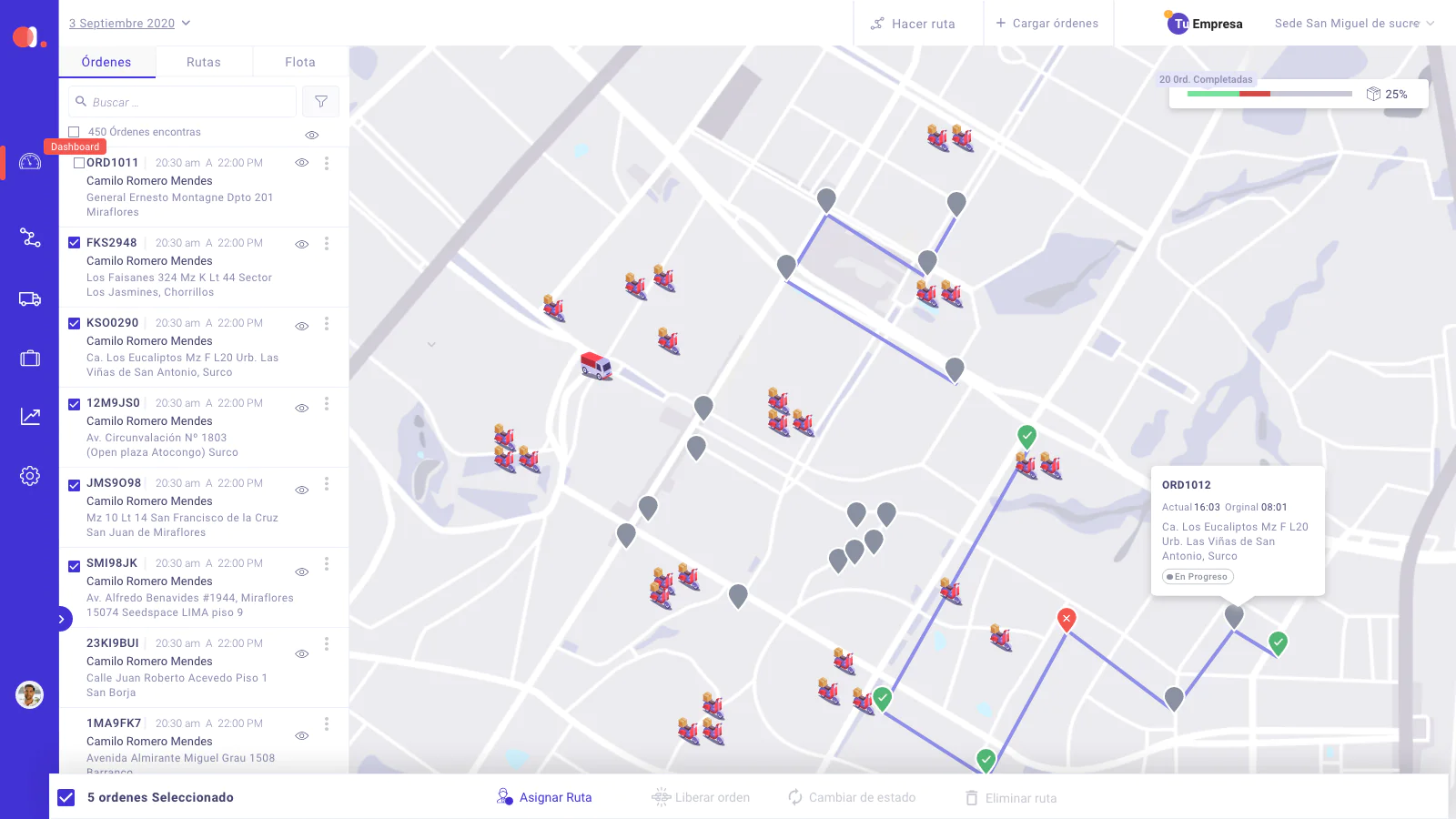Viewport: 1456px width, 819px height.
Task: Open the Dashboard gauge icon in sidebar
Action: pyautogui.click(x=30, y=162)
